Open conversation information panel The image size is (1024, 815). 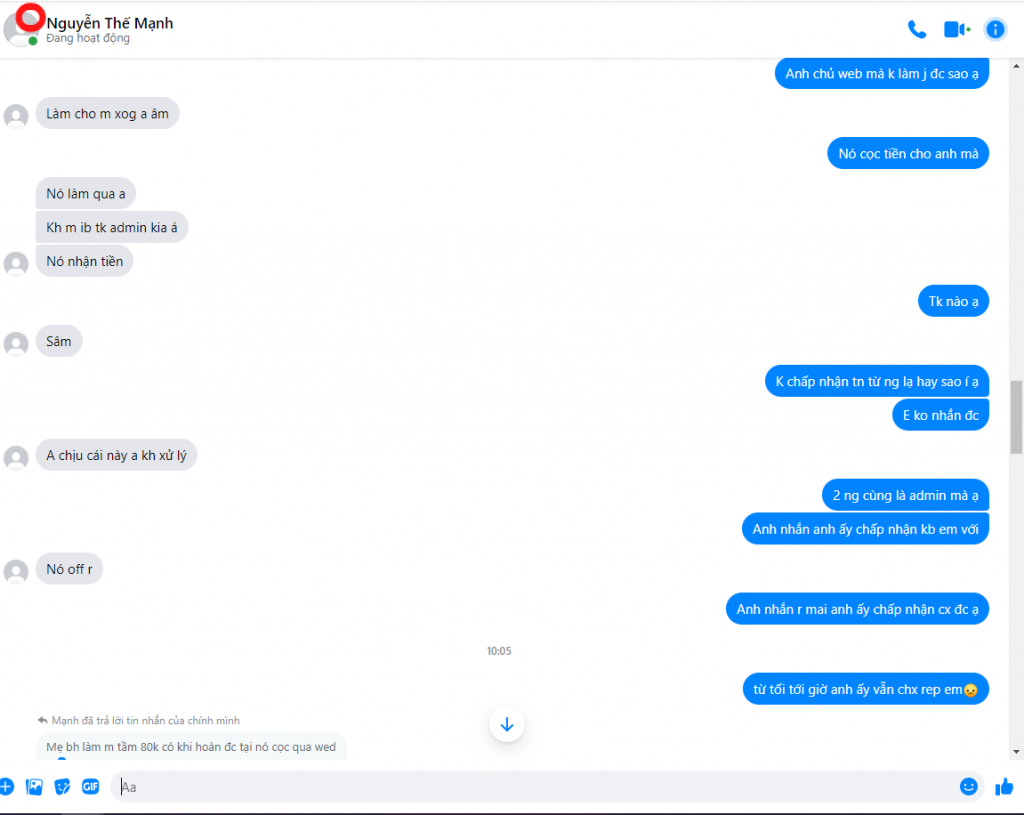click(x=995, y=29)
